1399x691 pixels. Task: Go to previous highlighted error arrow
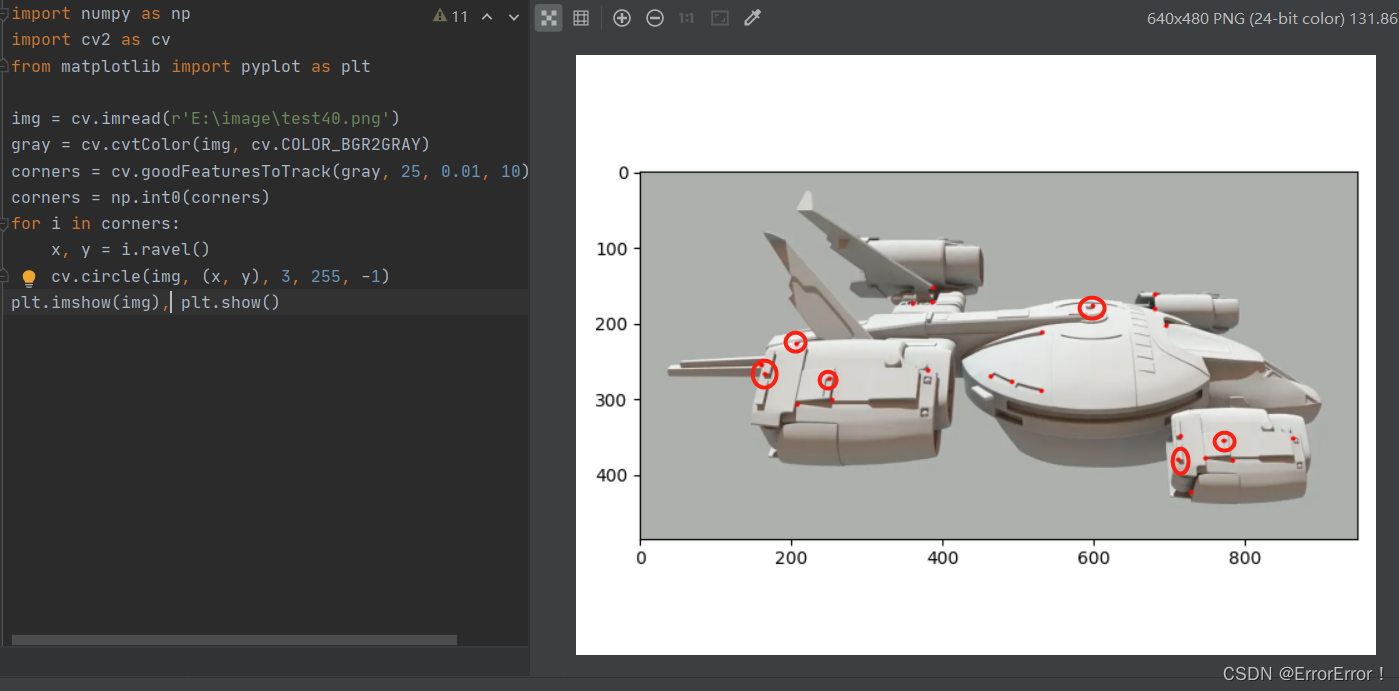487,17
